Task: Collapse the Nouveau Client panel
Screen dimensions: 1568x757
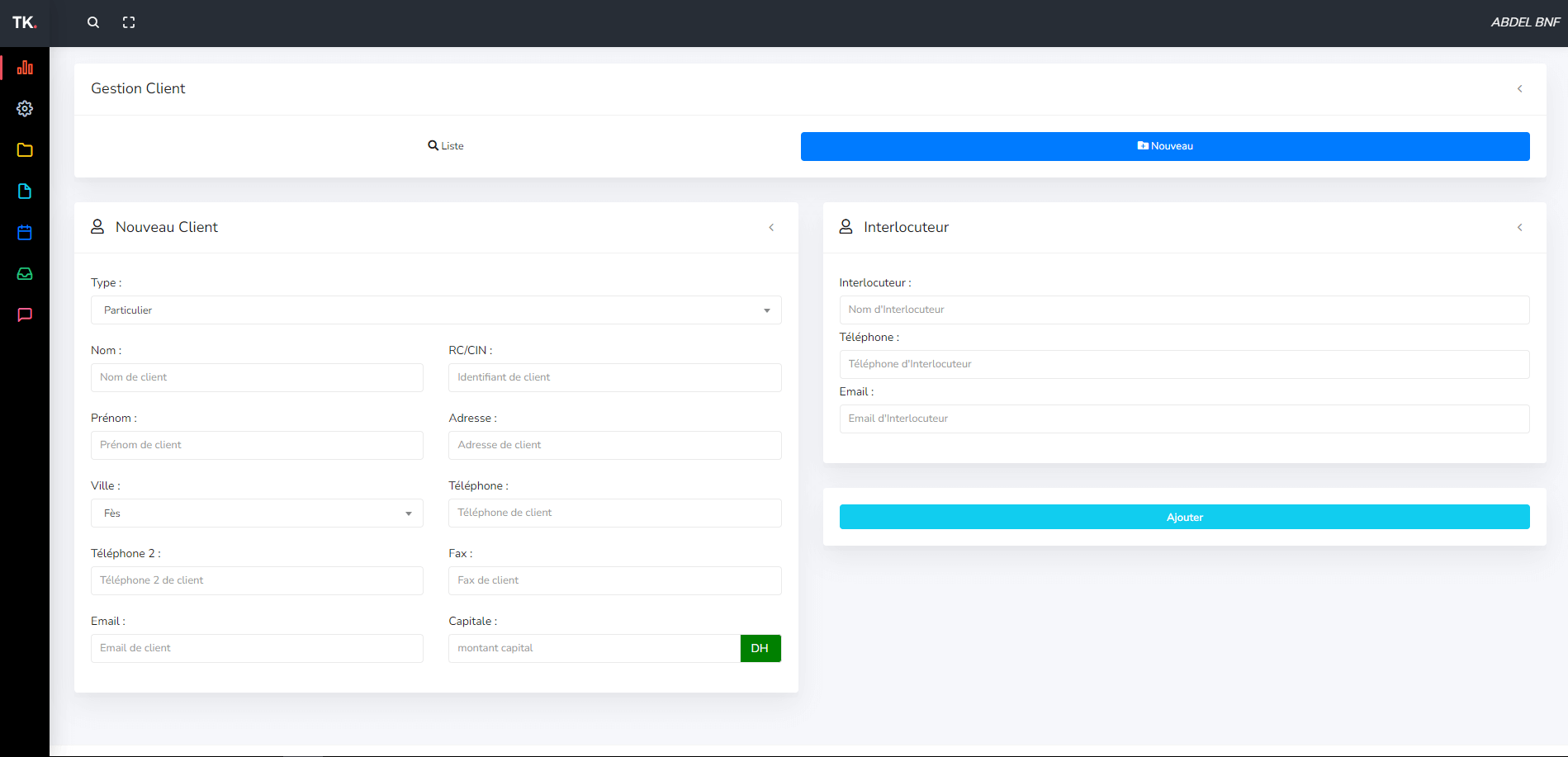Action: 771,227
